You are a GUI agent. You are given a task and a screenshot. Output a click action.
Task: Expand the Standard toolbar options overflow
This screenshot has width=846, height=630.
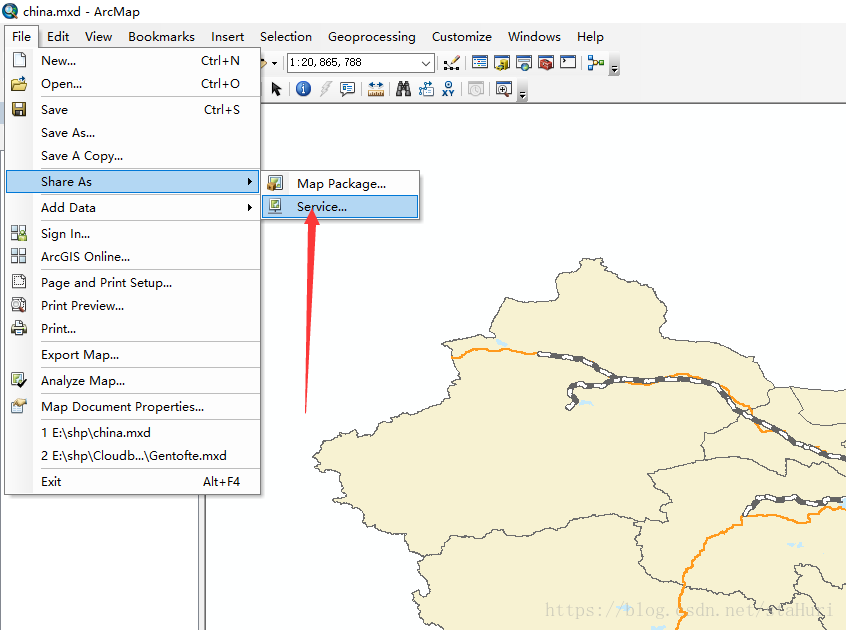pyautogui.click(x=614, y=66)
